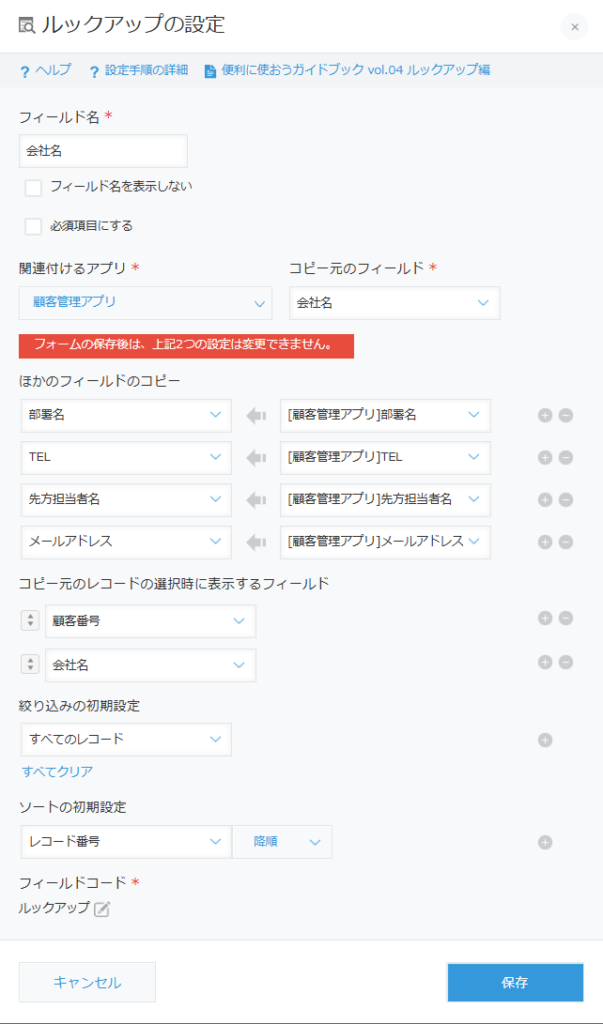Add a filter condition with the plus icon

(x=545, y=740)
